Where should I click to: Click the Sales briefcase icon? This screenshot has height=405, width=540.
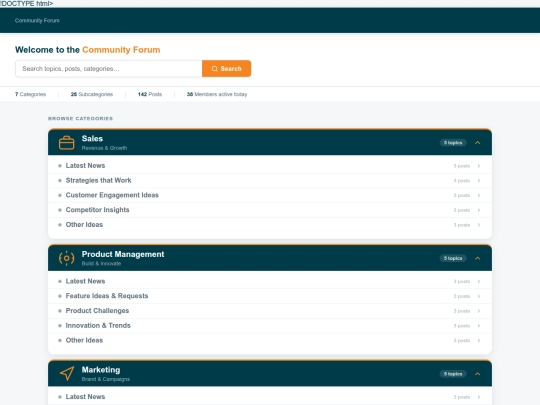pyautogui.click(x=66, y=143)
